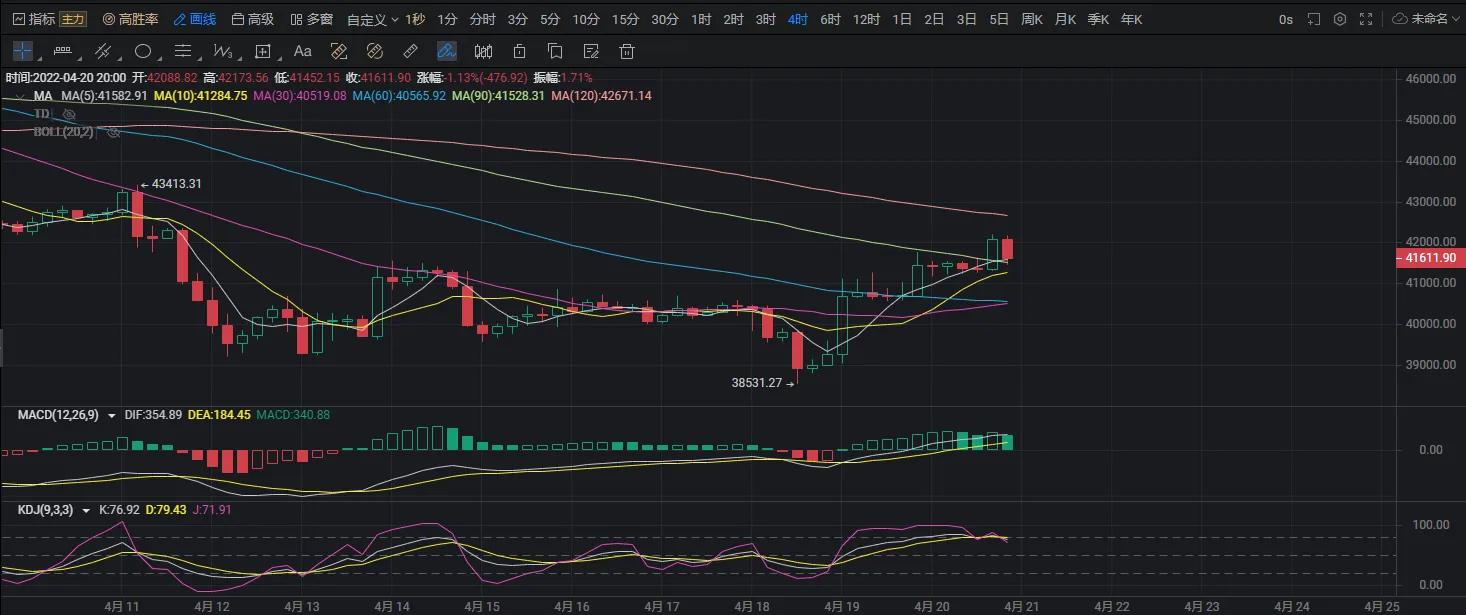The height and width of the screenshot is (615, 1466).
Task: Click the trash icon to delete drawings
Action: (627, 51)
